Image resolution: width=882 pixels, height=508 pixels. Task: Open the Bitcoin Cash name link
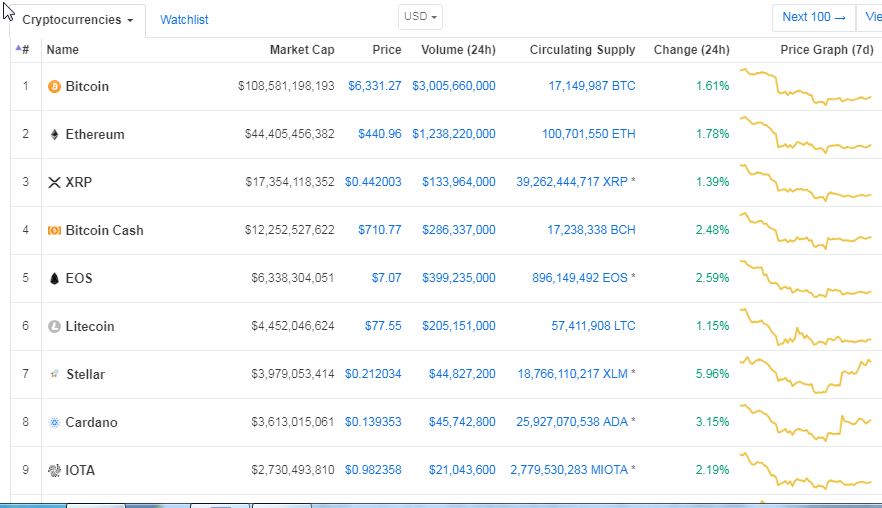(x=105, y=230)
